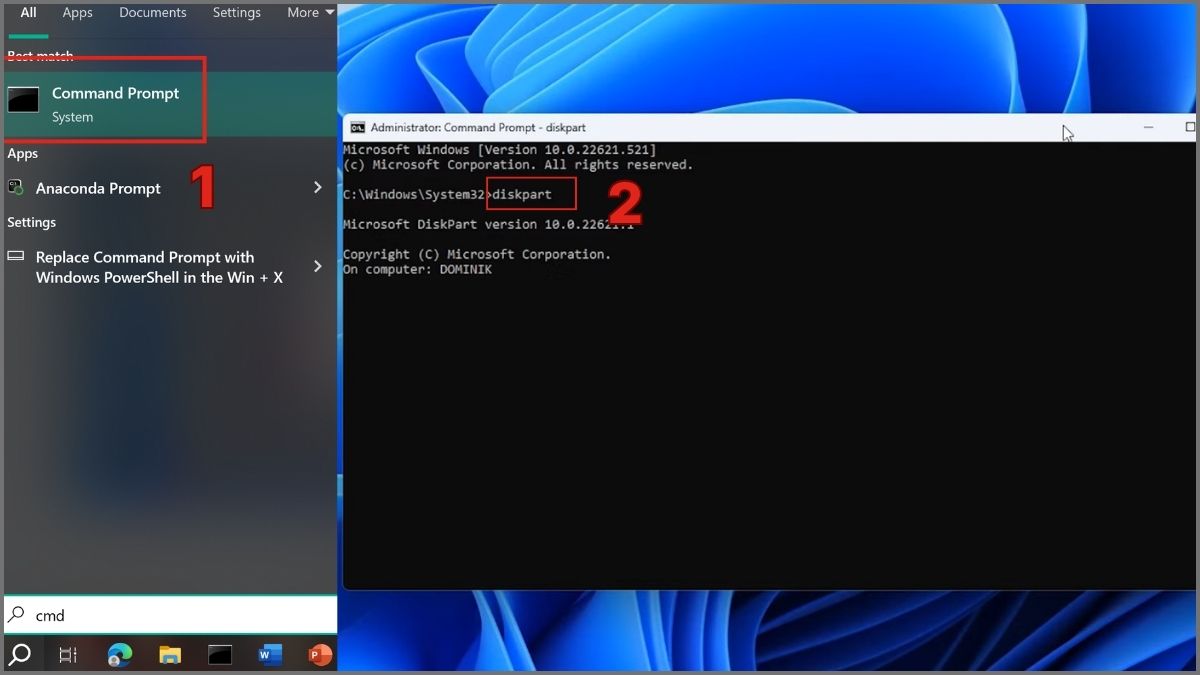1200x675 pixels.
Task: Click 'Microsoft DiskPart version' line
Action: coord(488,224)
